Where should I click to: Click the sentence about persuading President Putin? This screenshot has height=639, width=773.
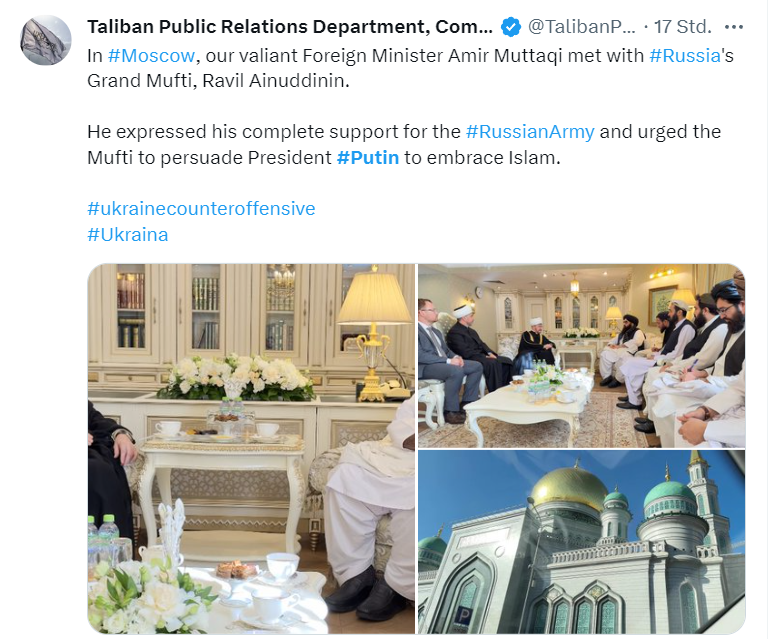[404, 145]
